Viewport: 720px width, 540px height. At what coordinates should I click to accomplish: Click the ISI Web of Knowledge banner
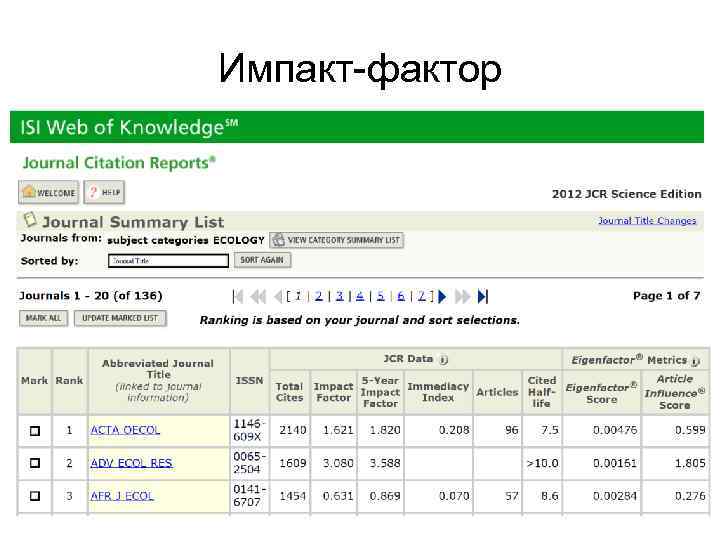coord(357,127)
